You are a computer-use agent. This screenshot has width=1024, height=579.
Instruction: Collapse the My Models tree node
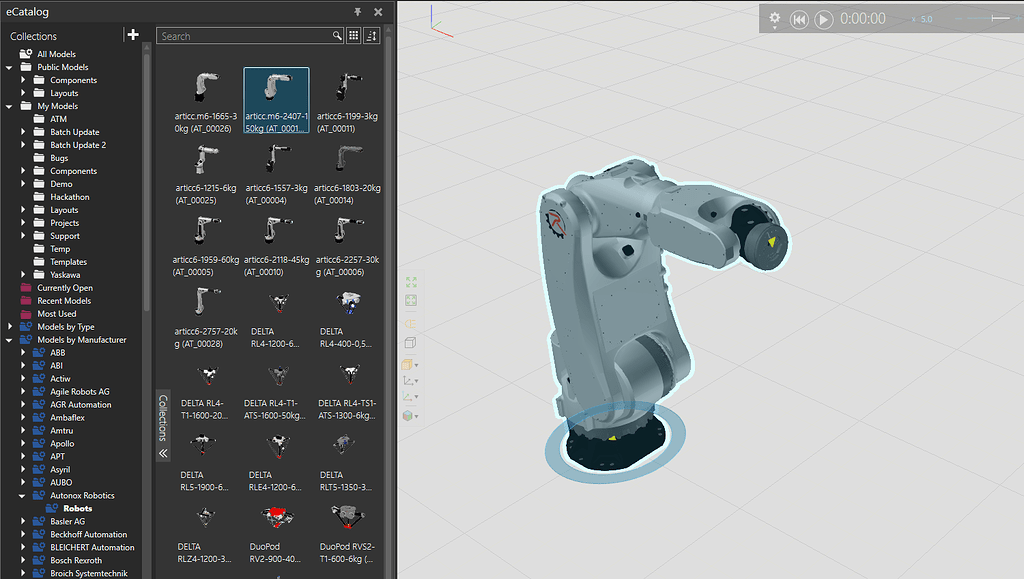pos(11,106)
